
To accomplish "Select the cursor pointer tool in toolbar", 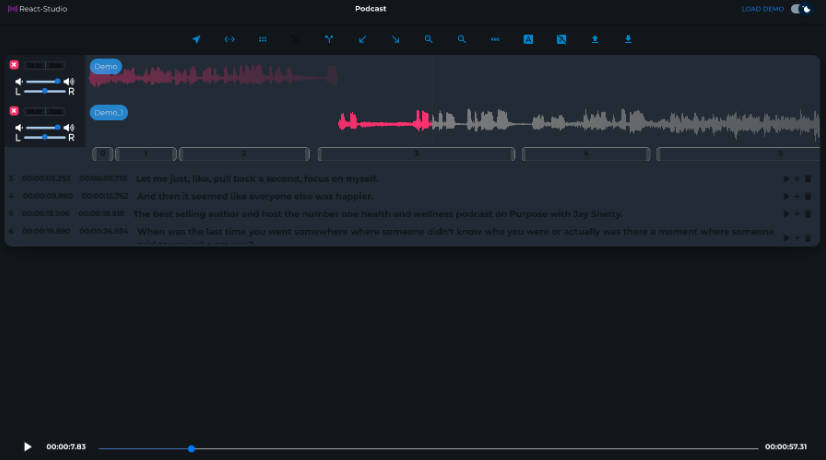I will [x=197, y=40].
